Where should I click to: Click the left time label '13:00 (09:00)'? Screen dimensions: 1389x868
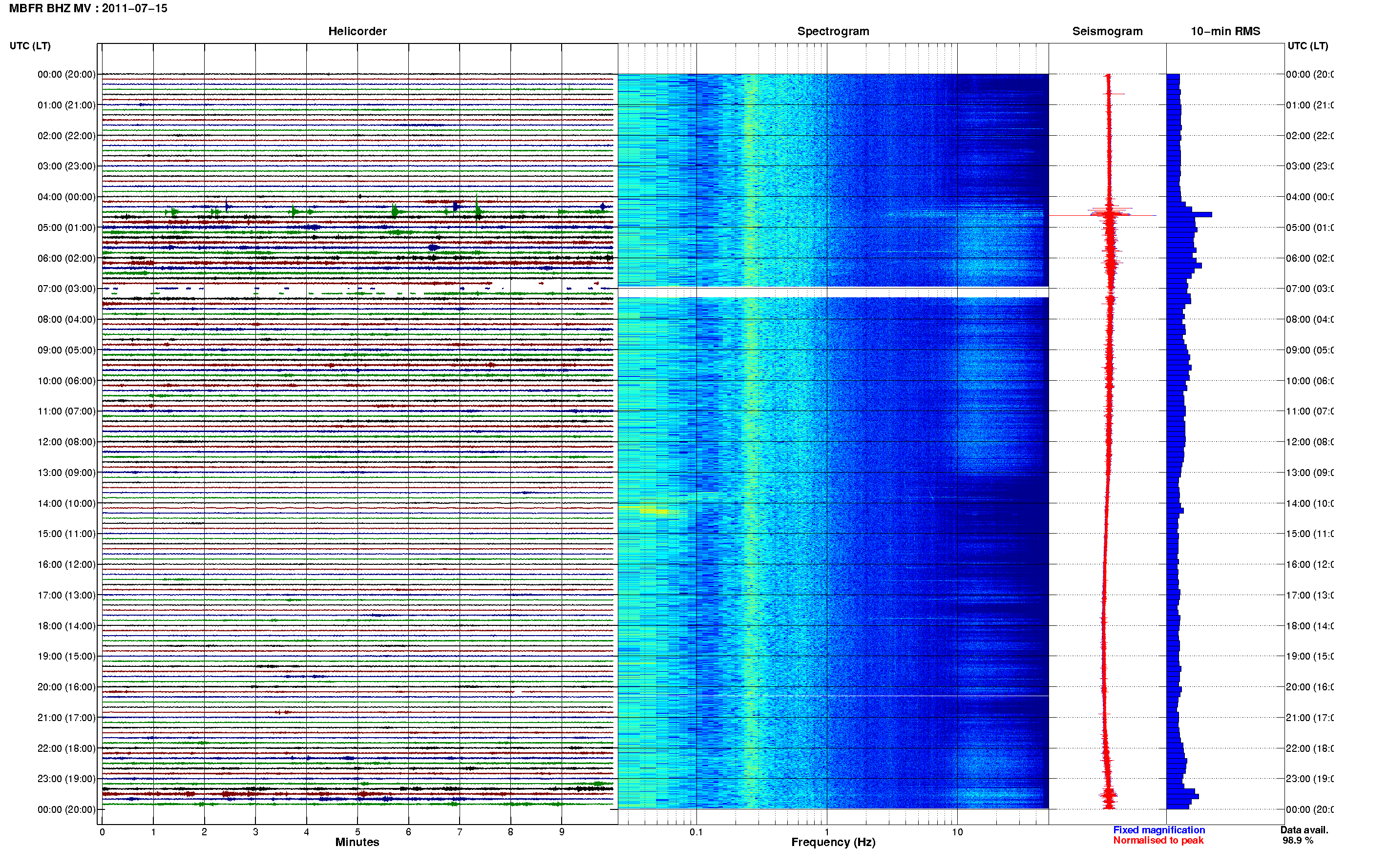[x=66, y=473]
